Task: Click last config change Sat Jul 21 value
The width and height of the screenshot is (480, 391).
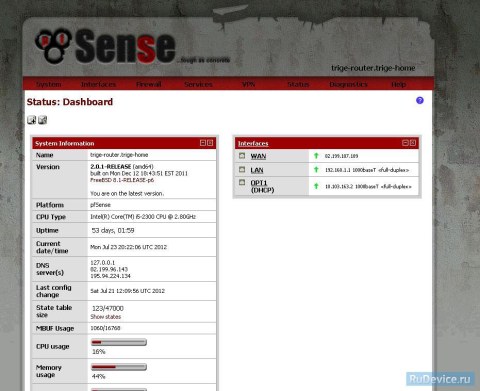Action: 128,291
